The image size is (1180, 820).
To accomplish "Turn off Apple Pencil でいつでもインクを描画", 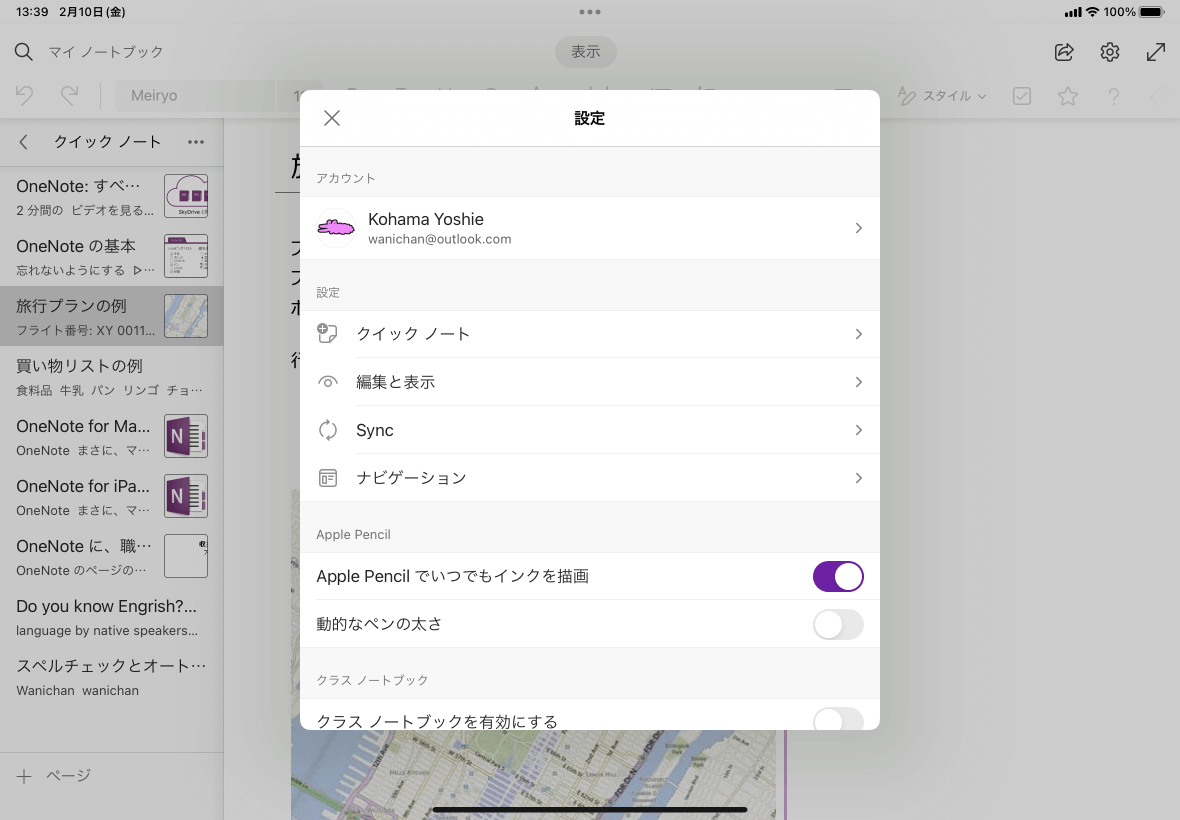I will coord(838,576).
